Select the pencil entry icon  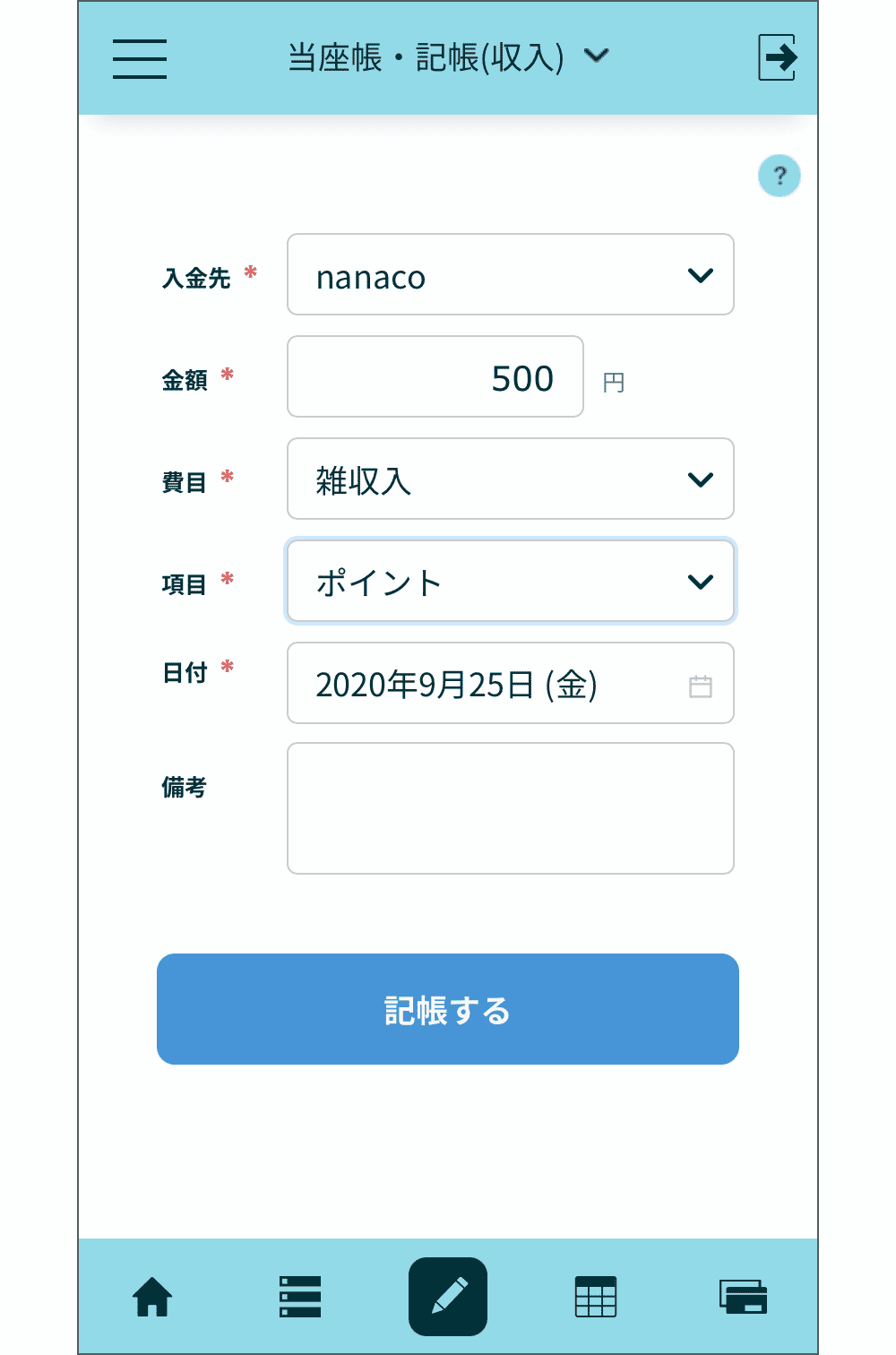(x=448, y=1297)
